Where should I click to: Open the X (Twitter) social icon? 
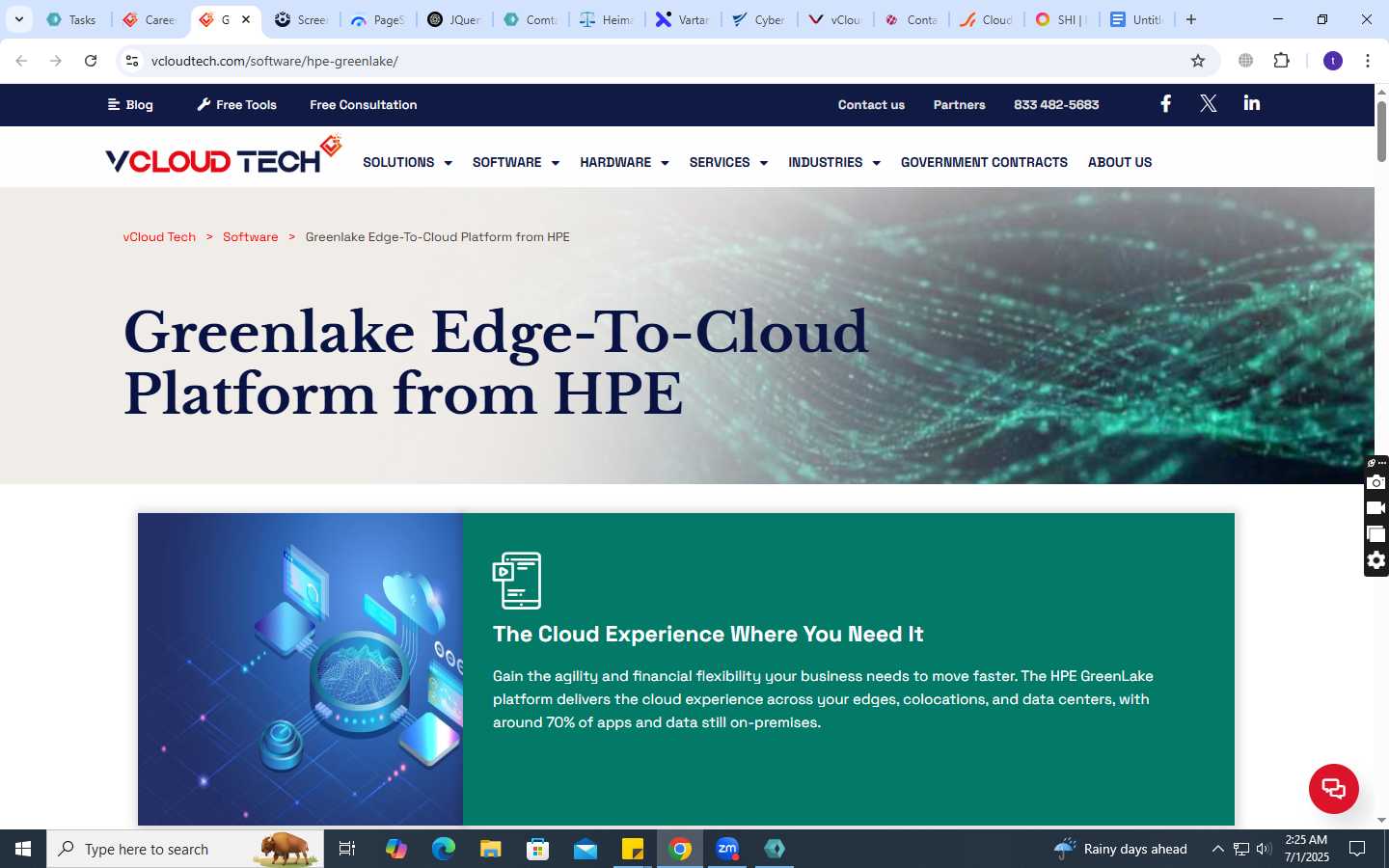(x=1208, y=103)
